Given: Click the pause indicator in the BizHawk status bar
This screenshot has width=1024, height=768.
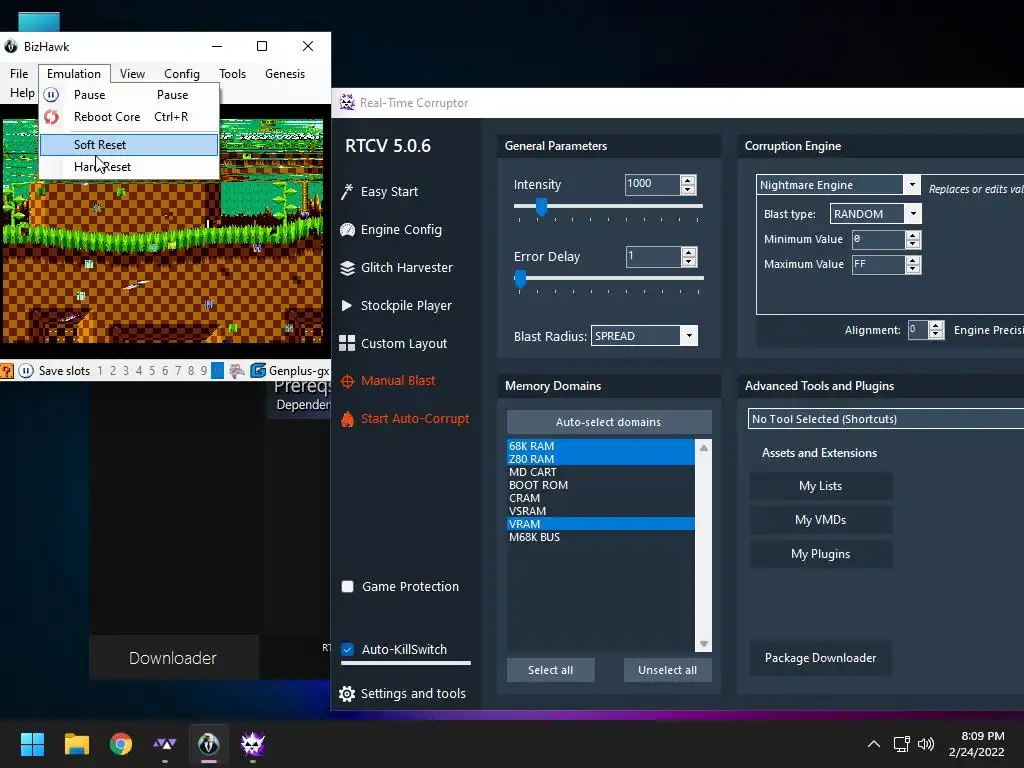Looking at the screenshot, I should [x=26, y=371].
